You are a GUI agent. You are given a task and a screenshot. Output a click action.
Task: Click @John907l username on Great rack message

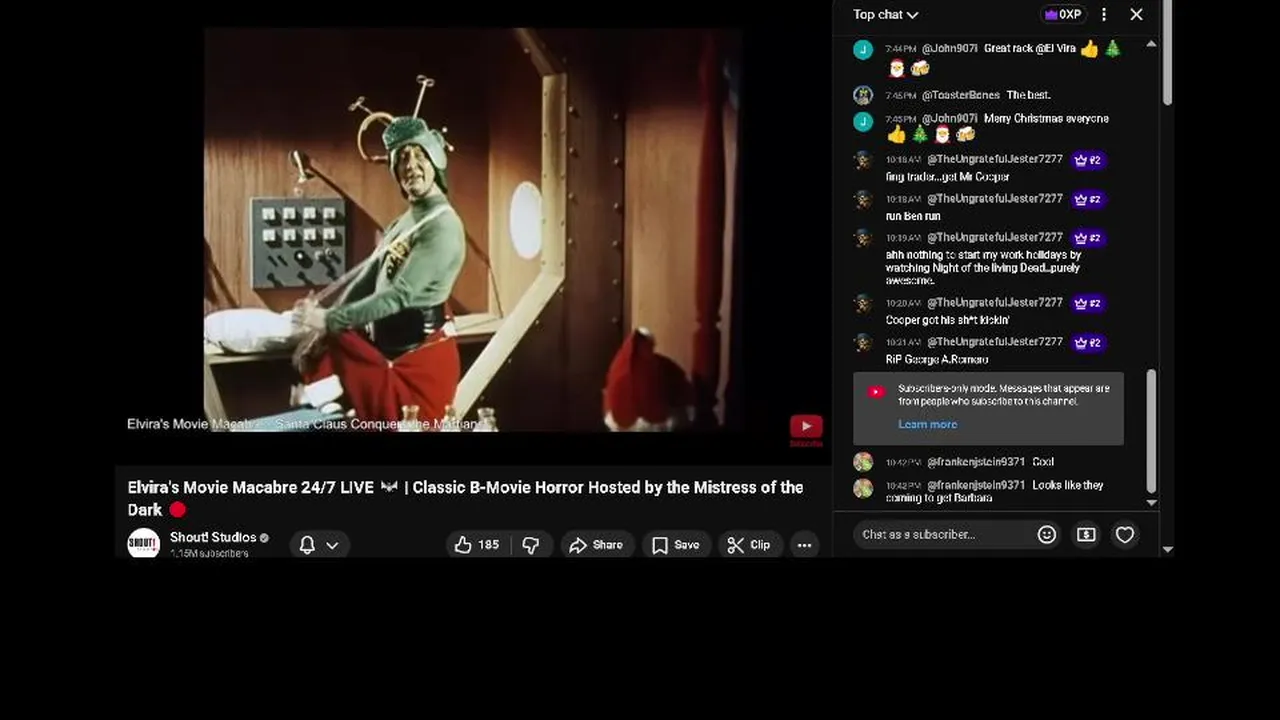click(x=949, y=48)
